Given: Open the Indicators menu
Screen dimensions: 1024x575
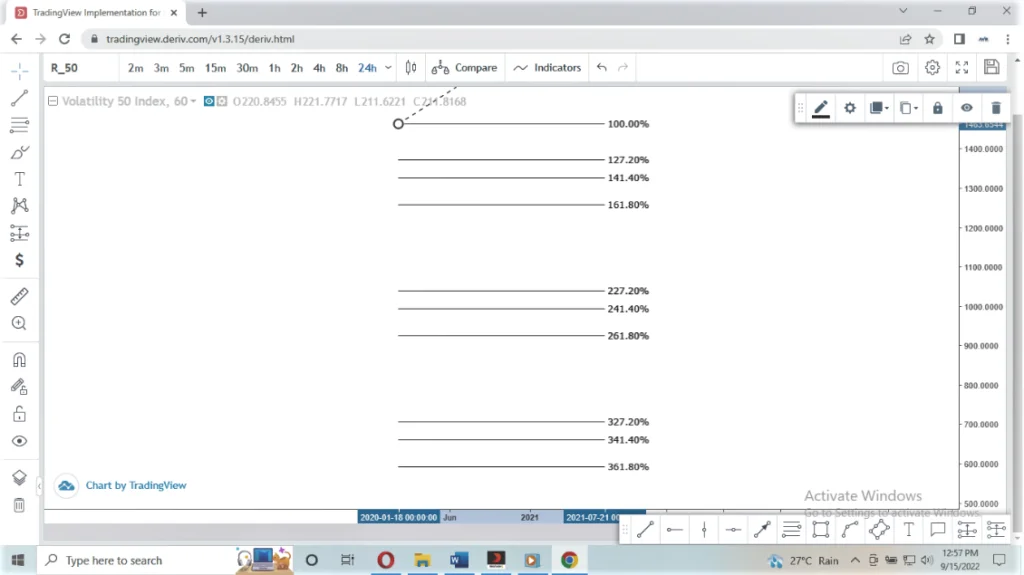Looking at the screenshot, I should (x=547, y=67).
